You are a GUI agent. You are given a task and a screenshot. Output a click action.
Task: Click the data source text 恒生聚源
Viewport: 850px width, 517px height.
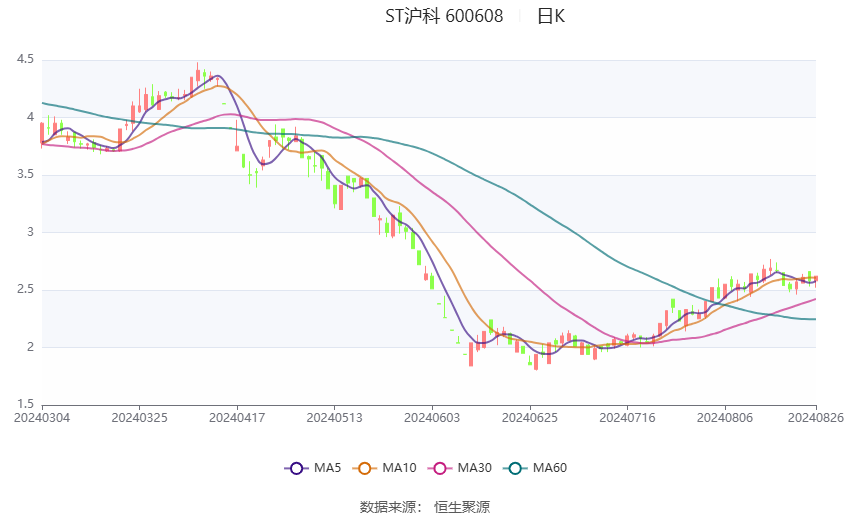pyautogui.click(x=462, y=507)
